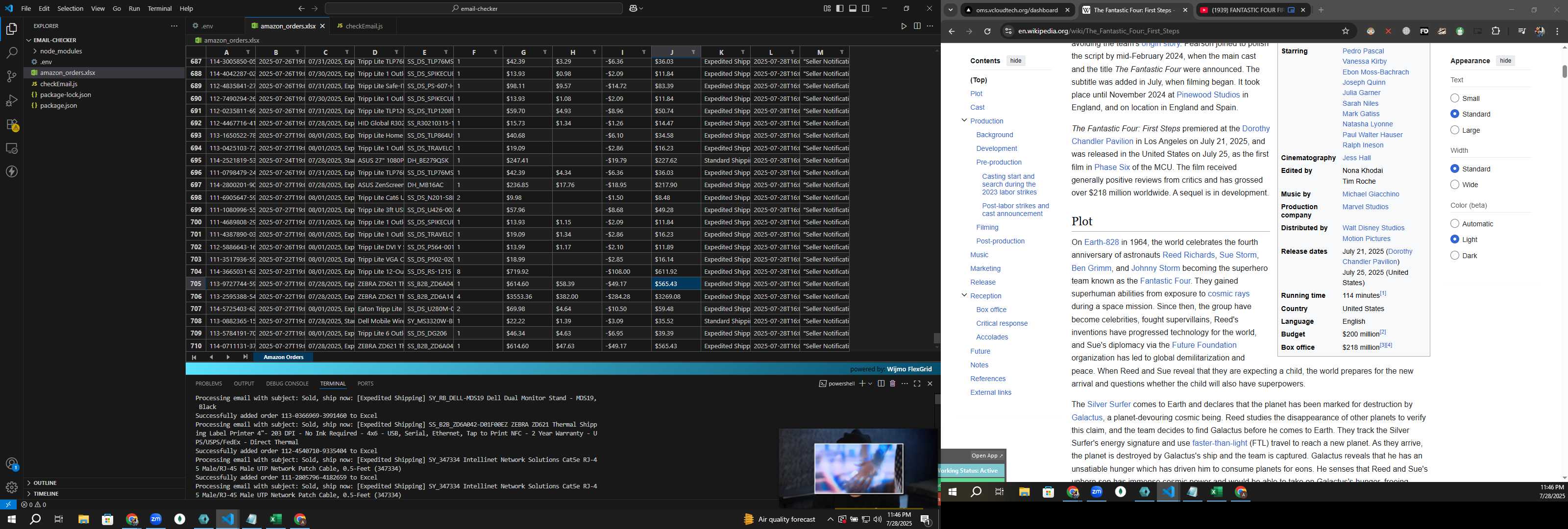Collapse the EMAIL-CHECKER folder in Explorer
This screenshot has width=1568, height=529.
pos(28,40)
